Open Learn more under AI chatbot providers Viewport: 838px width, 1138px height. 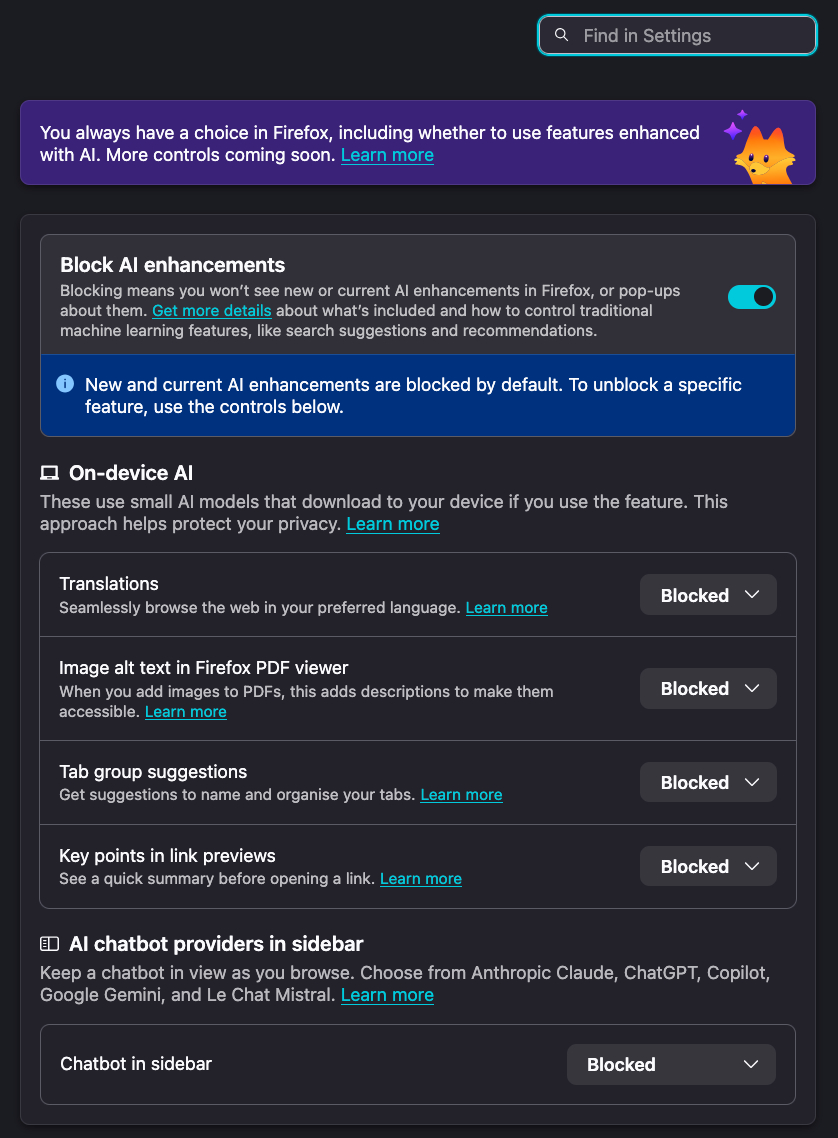[x=387, y=995]
